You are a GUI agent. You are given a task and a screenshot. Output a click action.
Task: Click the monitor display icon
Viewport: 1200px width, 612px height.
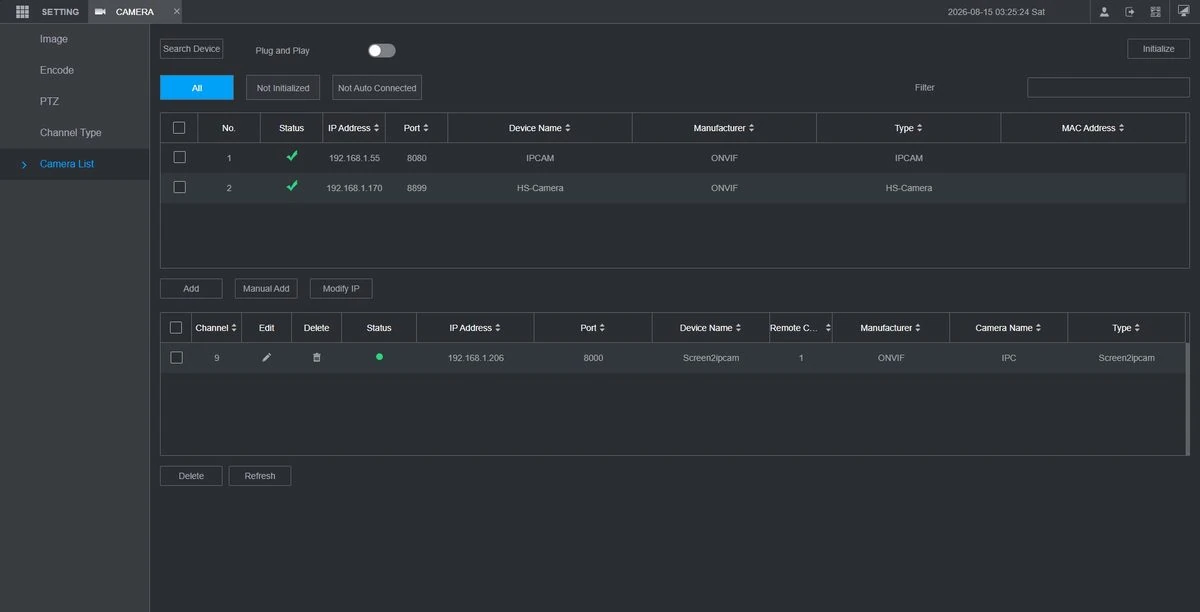pyautogui.click(x=1183, y=12)
